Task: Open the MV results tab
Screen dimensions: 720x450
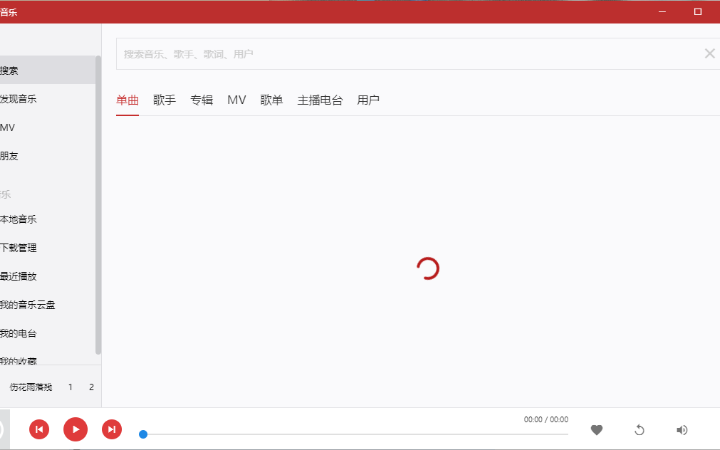Action: click(236, 100)
